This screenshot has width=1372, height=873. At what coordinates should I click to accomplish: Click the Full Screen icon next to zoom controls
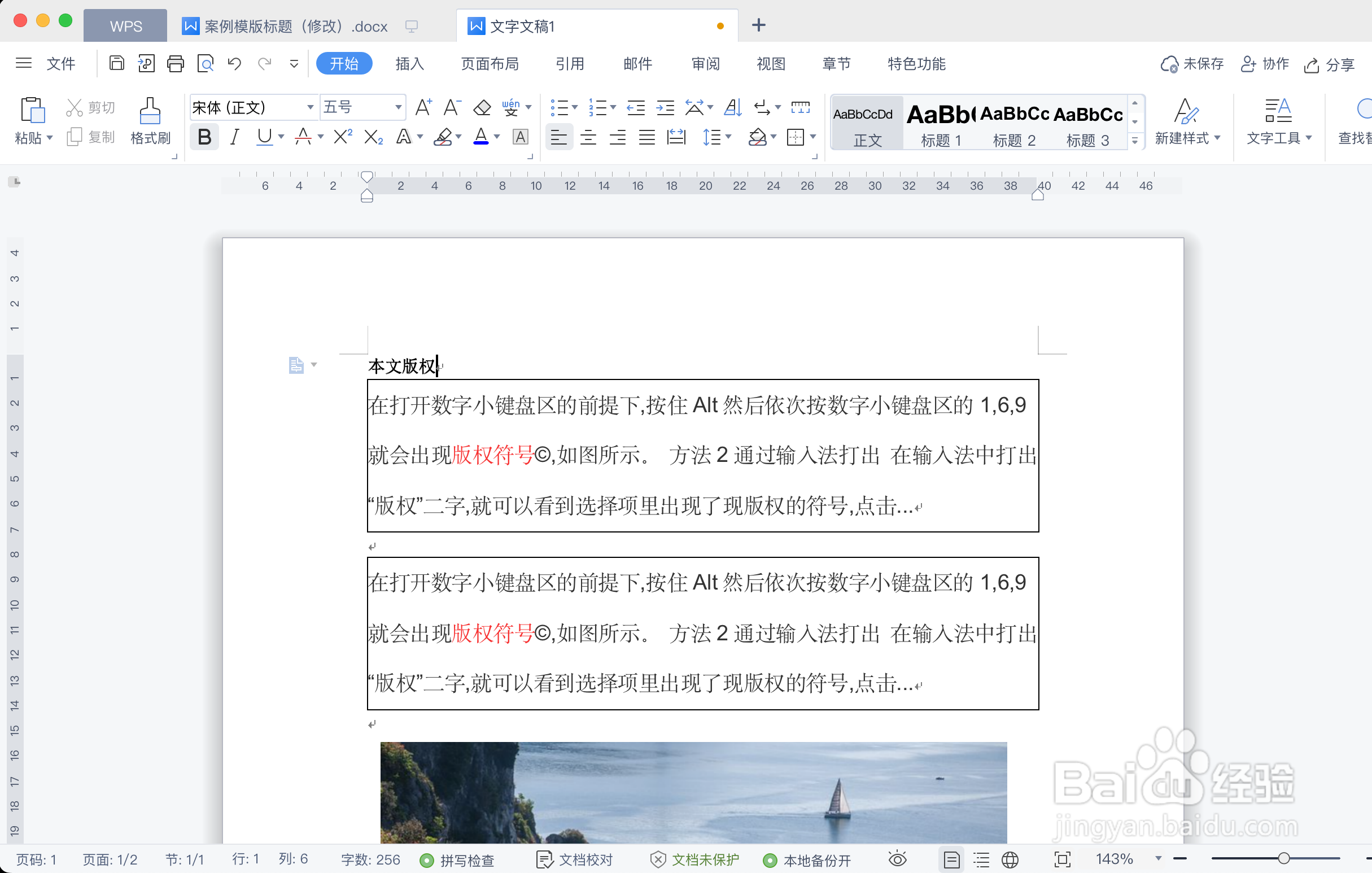click(x=1063, y=859)
